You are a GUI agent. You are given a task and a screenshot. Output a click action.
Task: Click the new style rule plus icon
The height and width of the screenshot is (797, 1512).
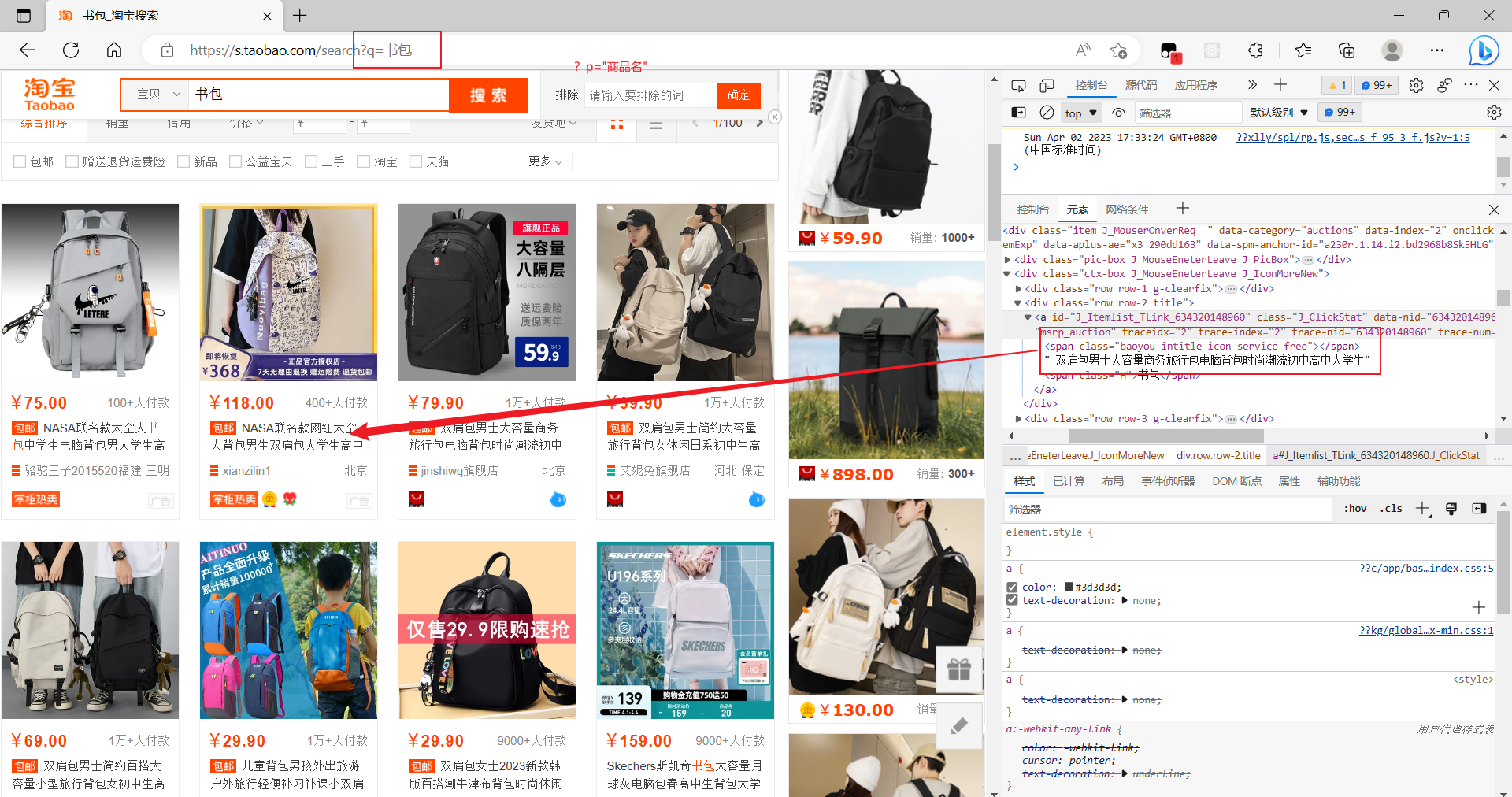coord(1422,509)
